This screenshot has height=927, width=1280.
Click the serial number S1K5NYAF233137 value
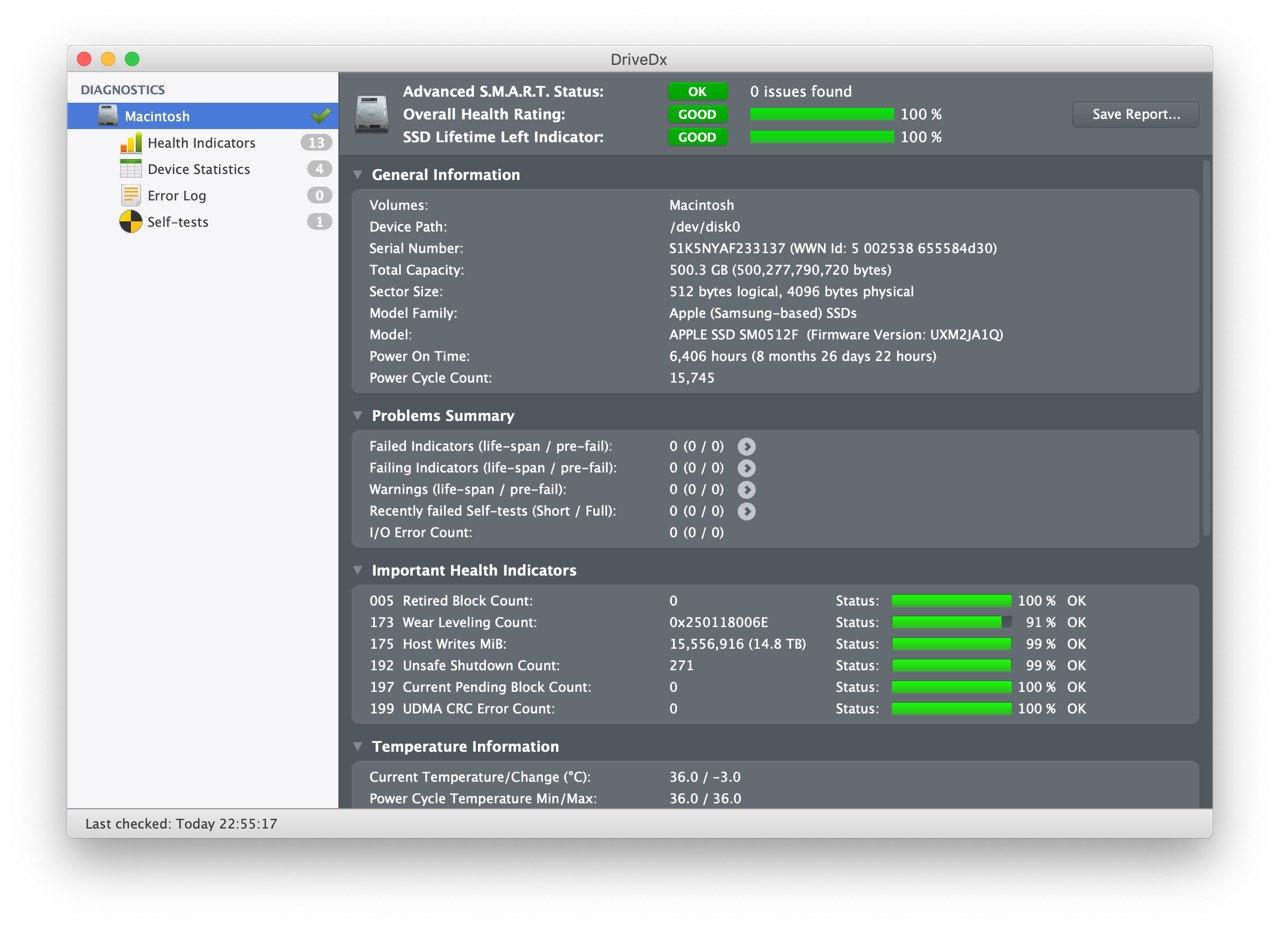[x=728, y=248]
